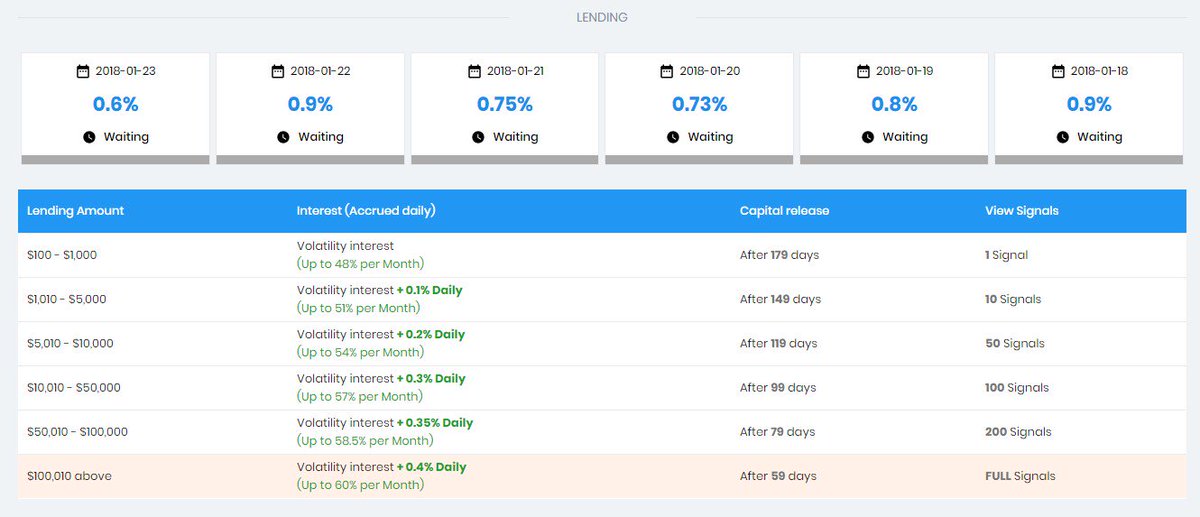This screenshot has width=1200, height=517.
Task: Open the 100 Signals link
Action: [1017, 387]
